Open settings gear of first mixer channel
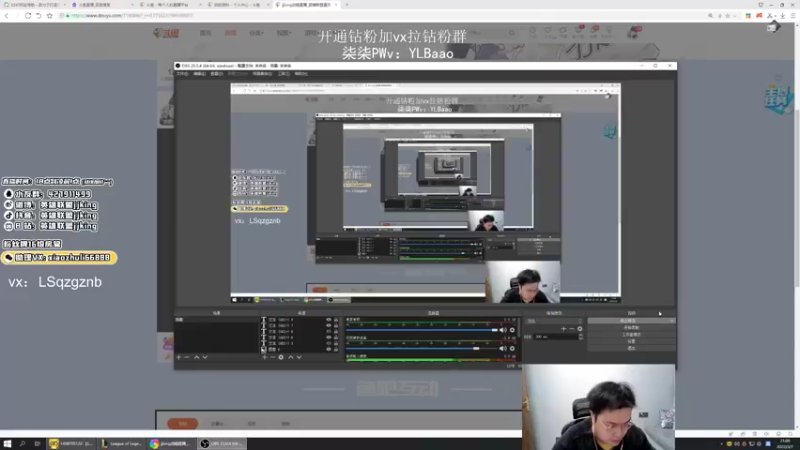The image size is (800, 450). pos(512,330)
